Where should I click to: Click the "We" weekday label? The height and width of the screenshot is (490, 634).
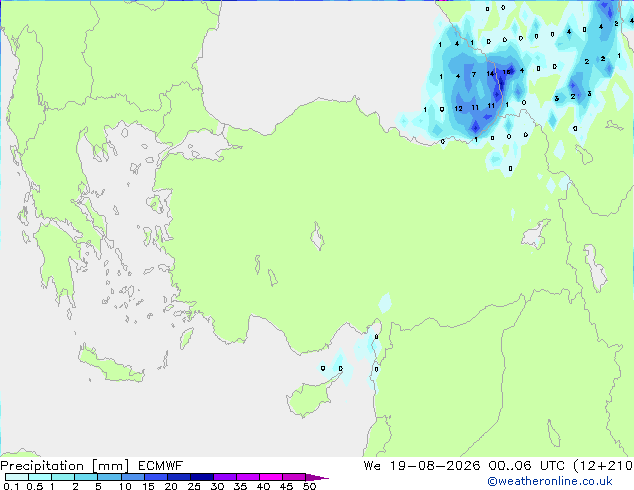(x=372, y=466)
